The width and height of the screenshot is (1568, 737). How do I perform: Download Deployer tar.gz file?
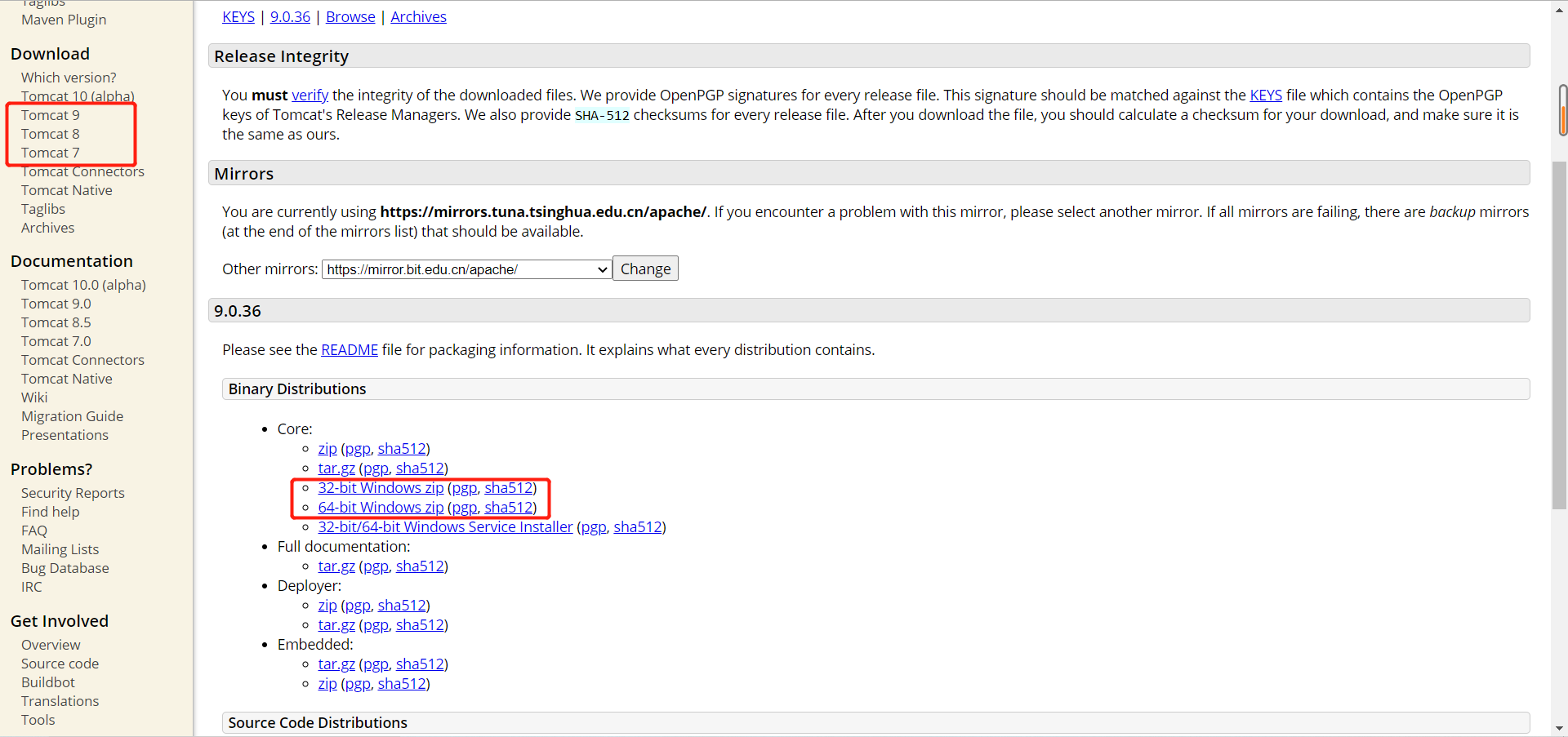[336, 625]
